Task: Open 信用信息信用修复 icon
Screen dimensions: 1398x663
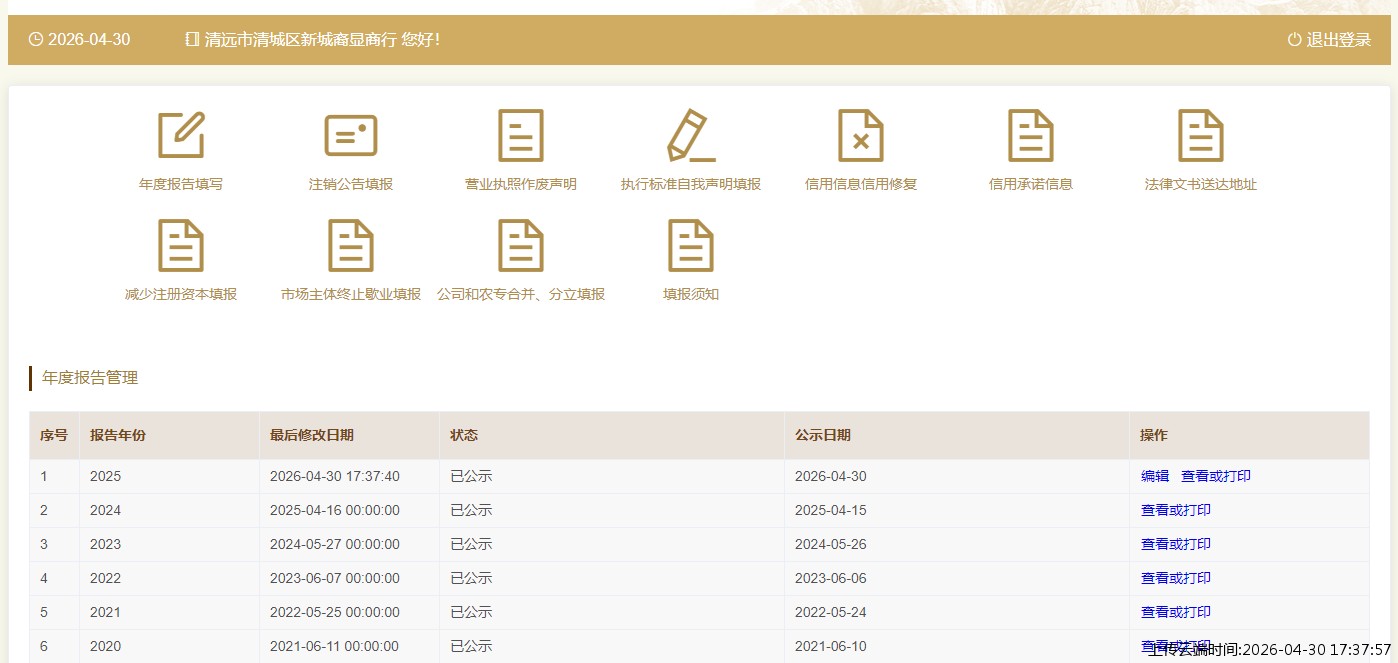Action: click(861, 135)
